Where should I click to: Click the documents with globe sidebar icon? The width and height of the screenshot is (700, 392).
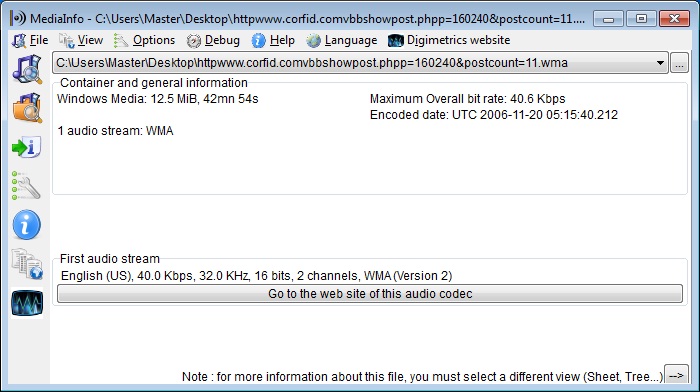[x=27, y=264]
